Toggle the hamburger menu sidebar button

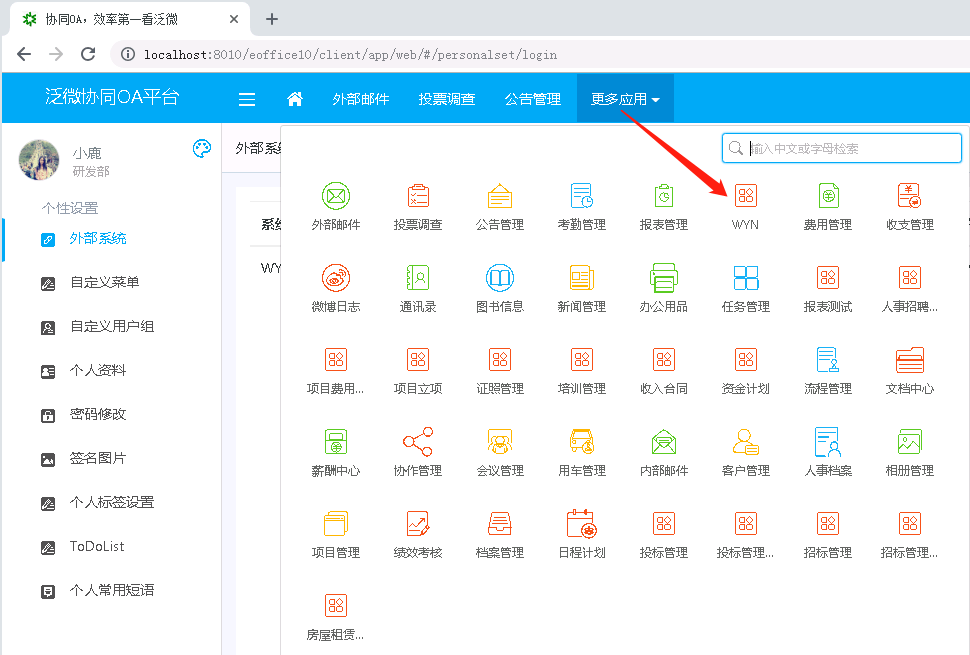247,99
